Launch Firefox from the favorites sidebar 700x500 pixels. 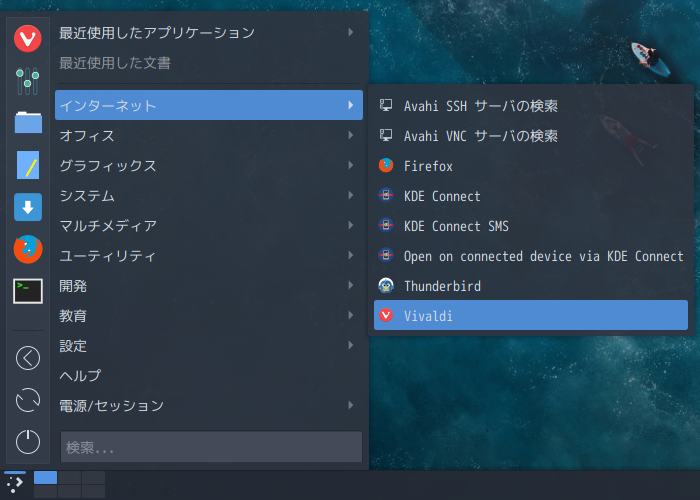pos(28,249)
